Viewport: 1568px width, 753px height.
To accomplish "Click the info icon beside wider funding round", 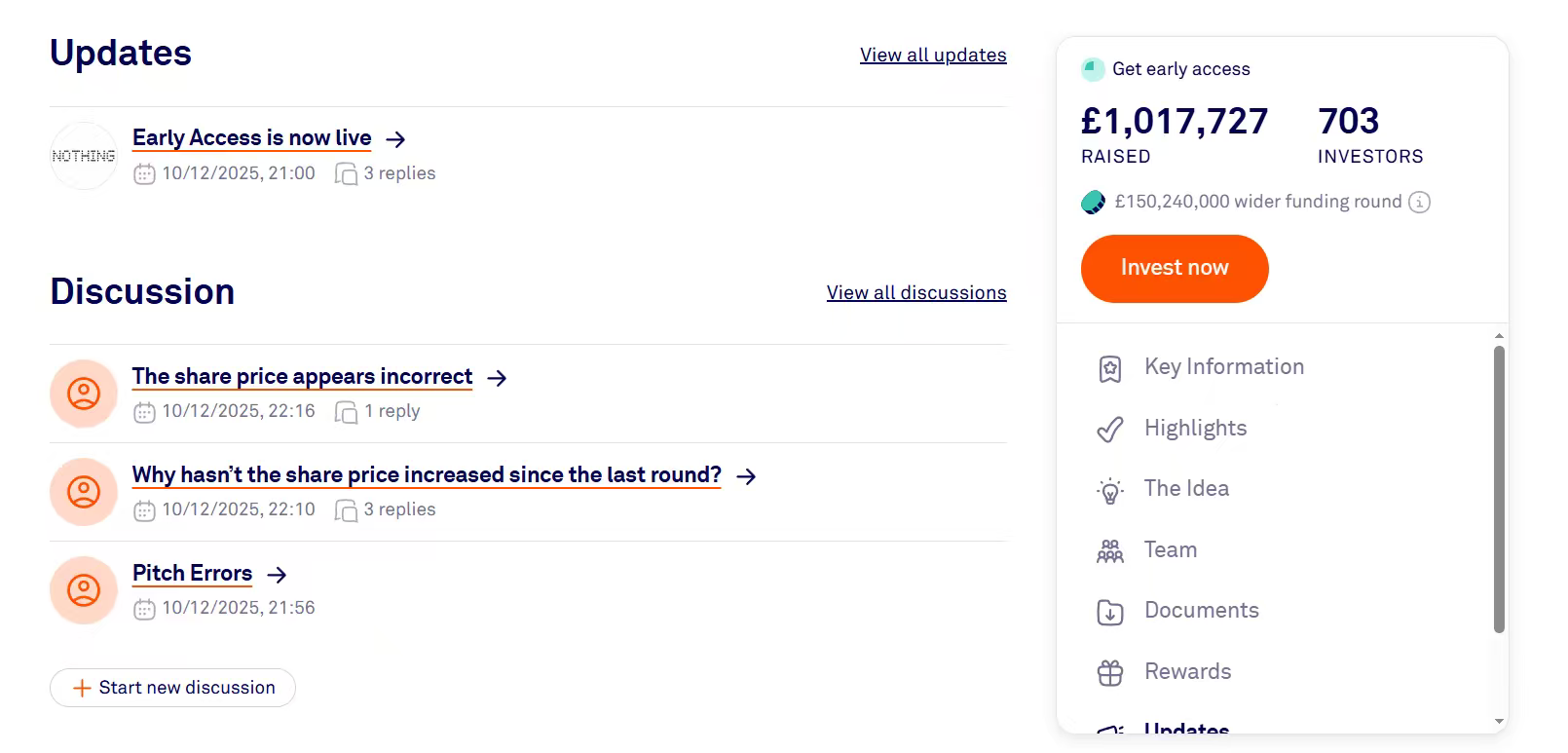I will [1420, 203].
